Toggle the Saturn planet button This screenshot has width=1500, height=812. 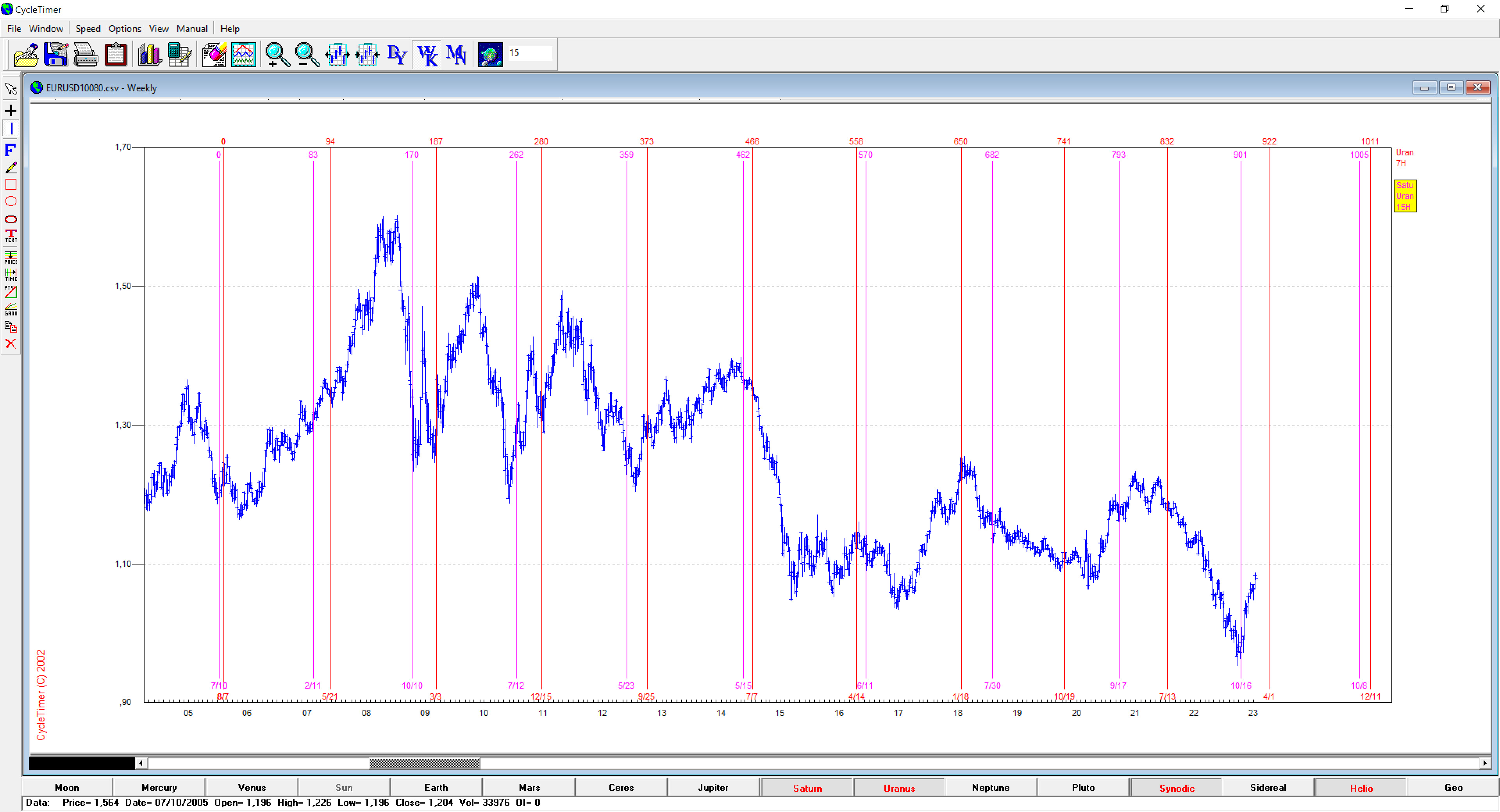coord(807,787)
